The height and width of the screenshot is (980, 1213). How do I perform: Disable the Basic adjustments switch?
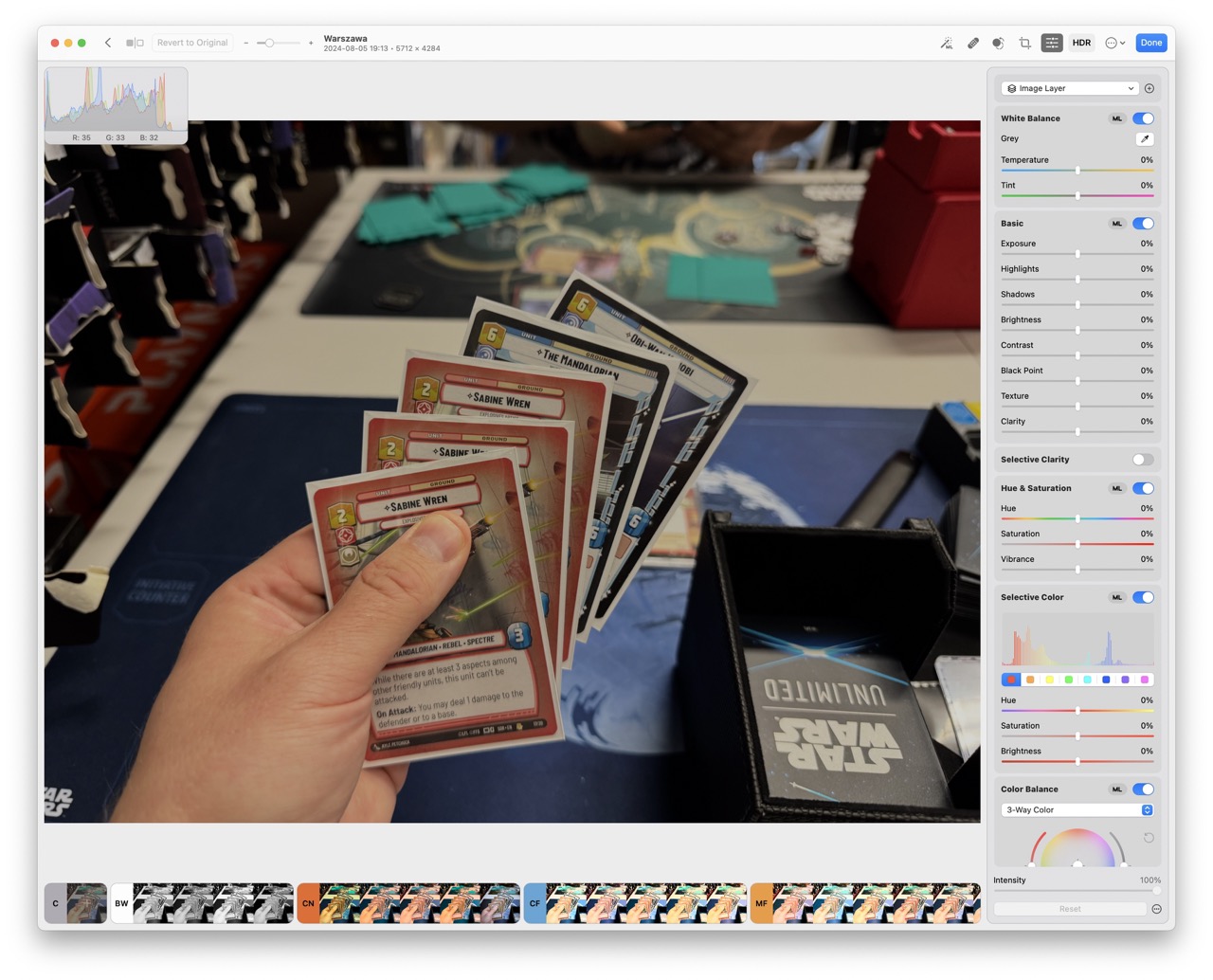[x=1143, y=224]
